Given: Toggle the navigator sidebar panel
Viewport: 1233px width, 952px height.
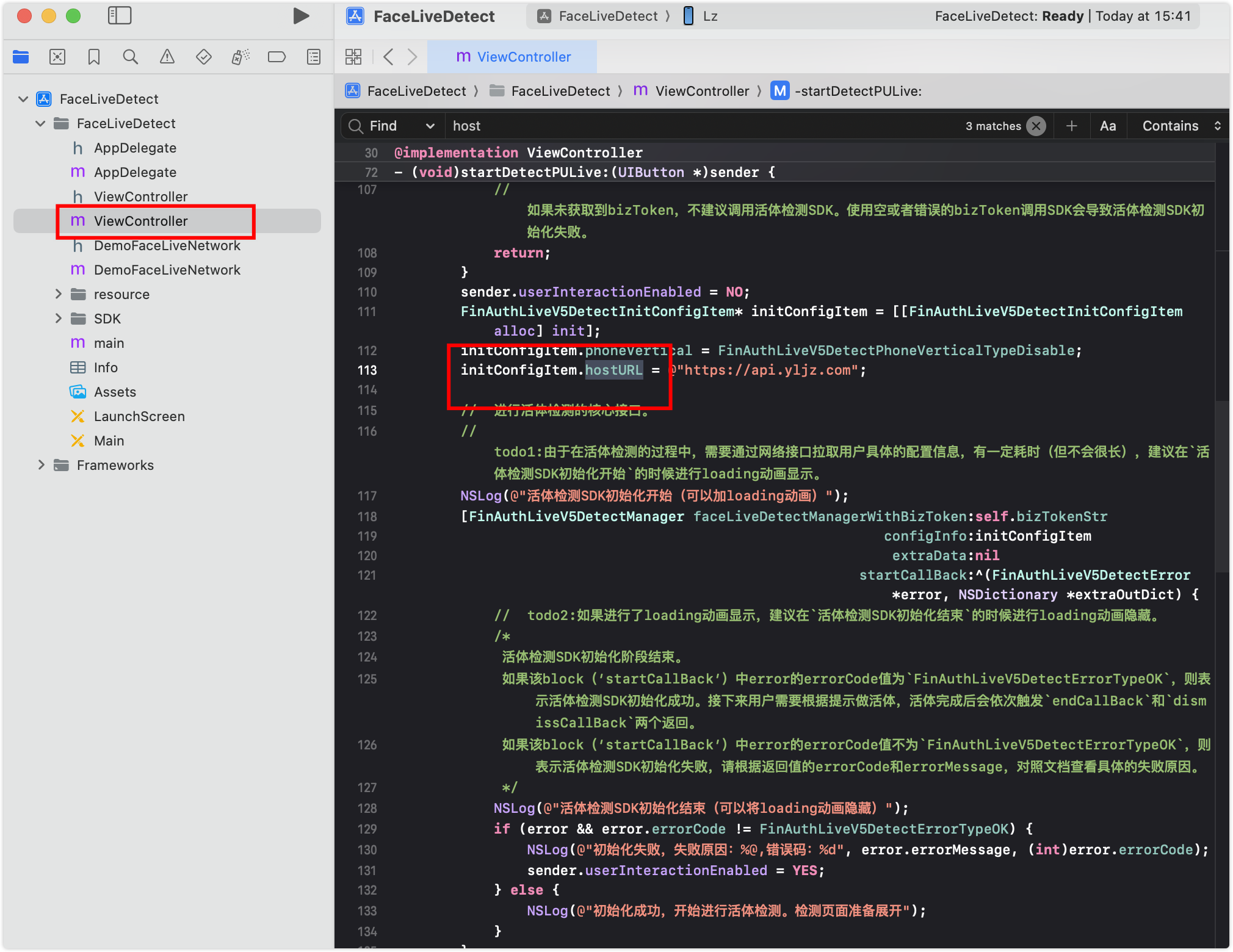Looking at the screenshot, I should tap(120, 16).
